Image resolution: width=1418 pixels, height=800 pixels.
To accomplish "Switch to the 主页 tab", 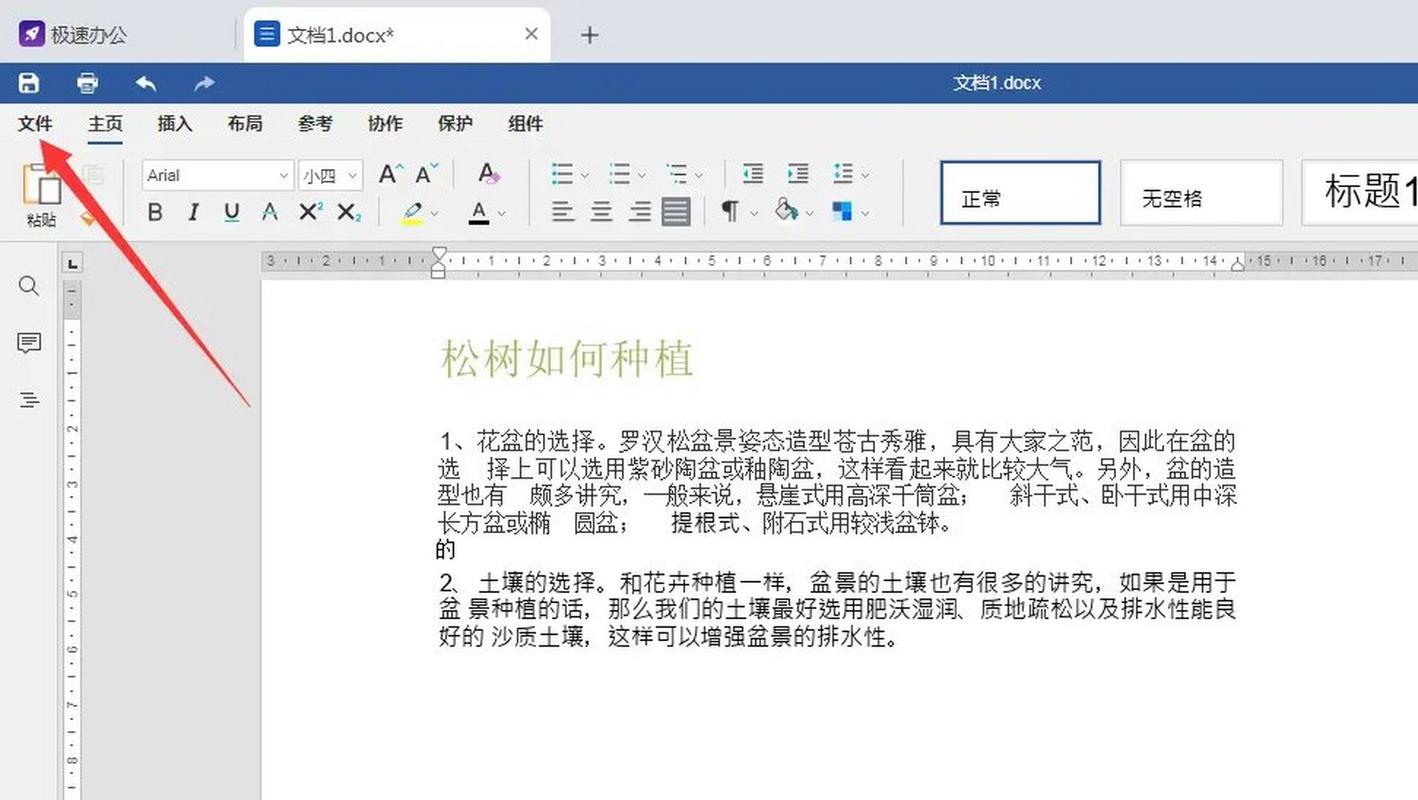I will point(105,124).
